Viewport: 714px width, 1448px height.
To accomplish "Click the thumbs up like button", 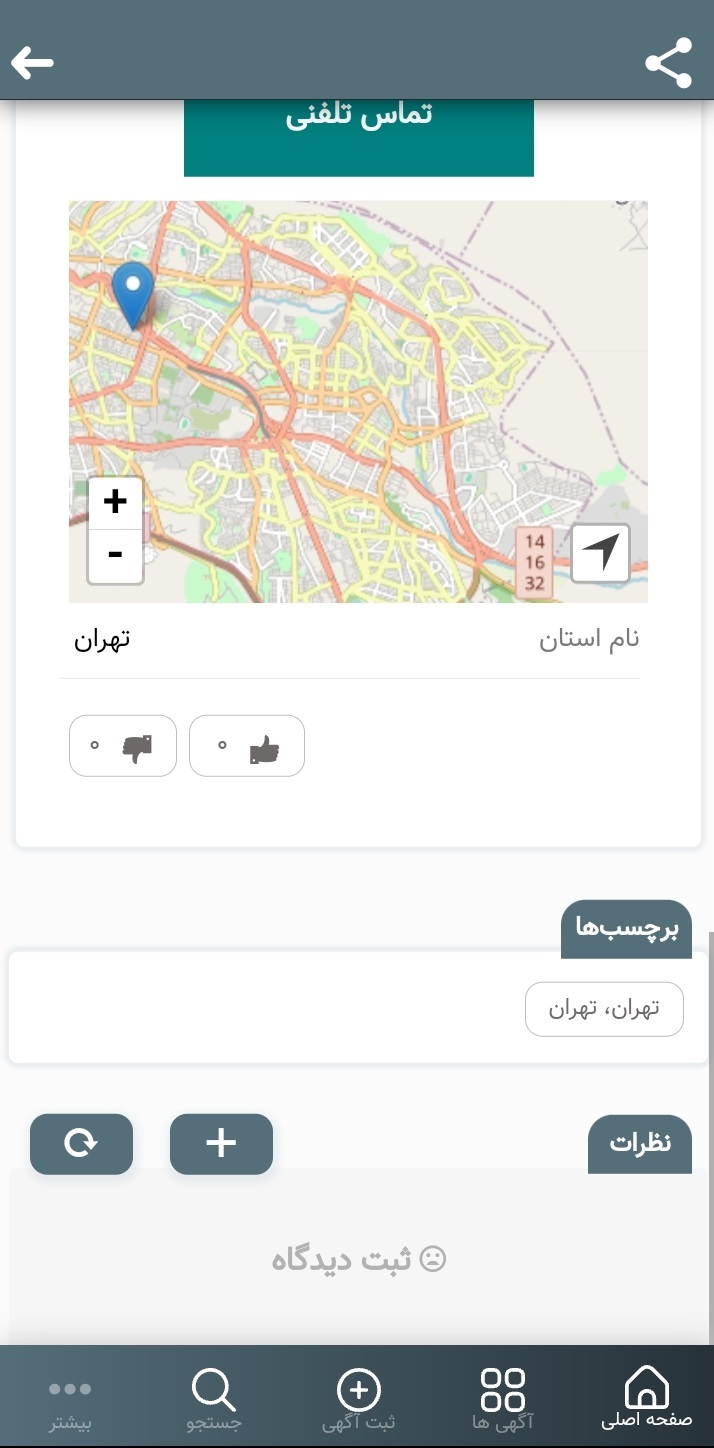I will point(247,746).
